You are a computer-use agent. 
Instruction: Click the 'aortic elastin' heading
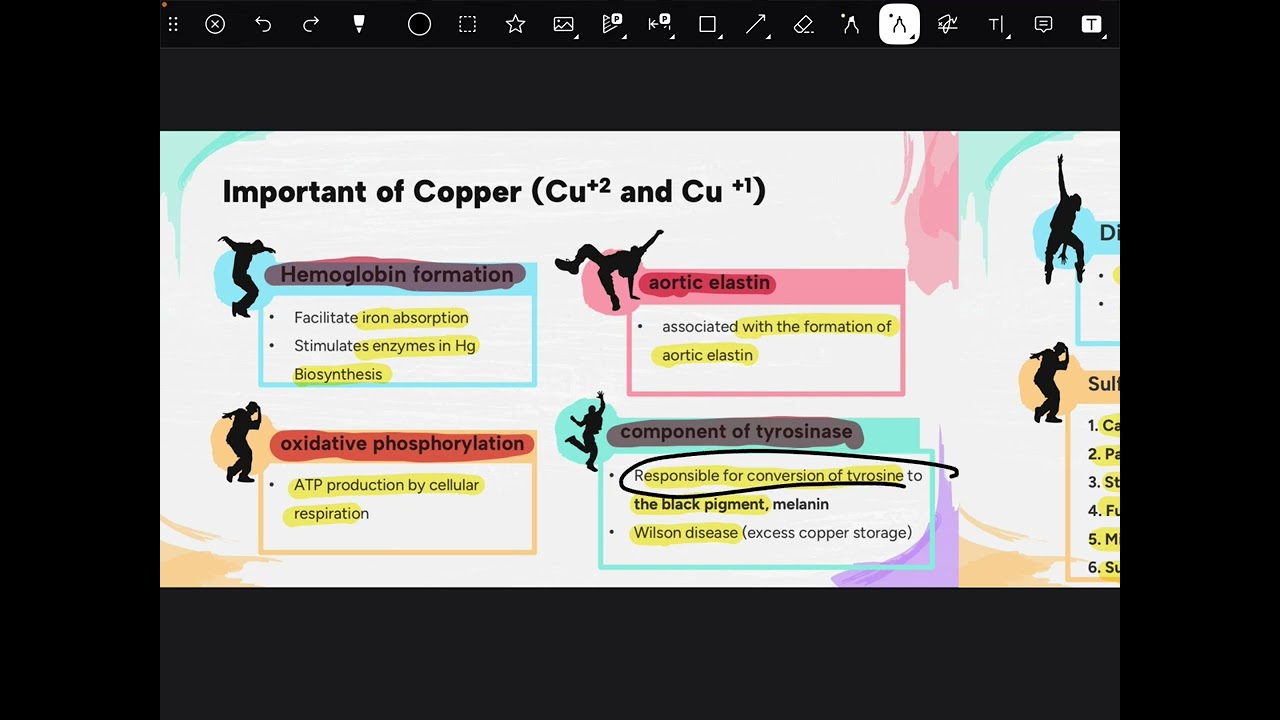pyautogui.click(x=709, y=283)
